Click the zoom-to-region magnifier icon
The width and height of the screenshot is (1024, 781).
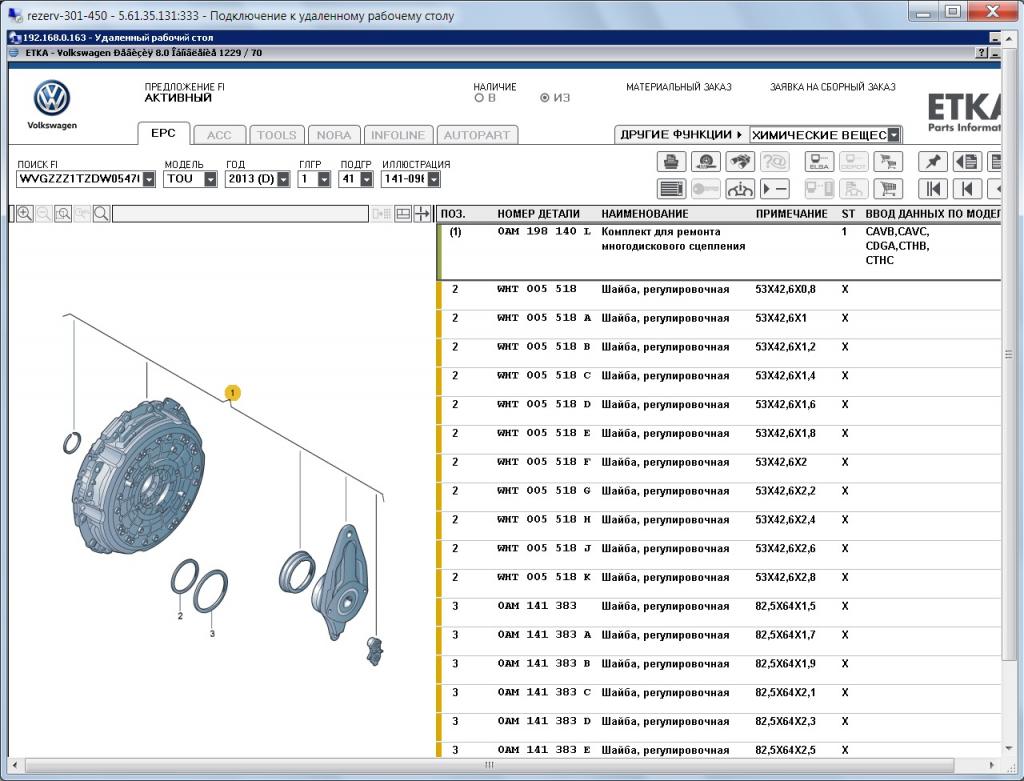tap(63, 214)
